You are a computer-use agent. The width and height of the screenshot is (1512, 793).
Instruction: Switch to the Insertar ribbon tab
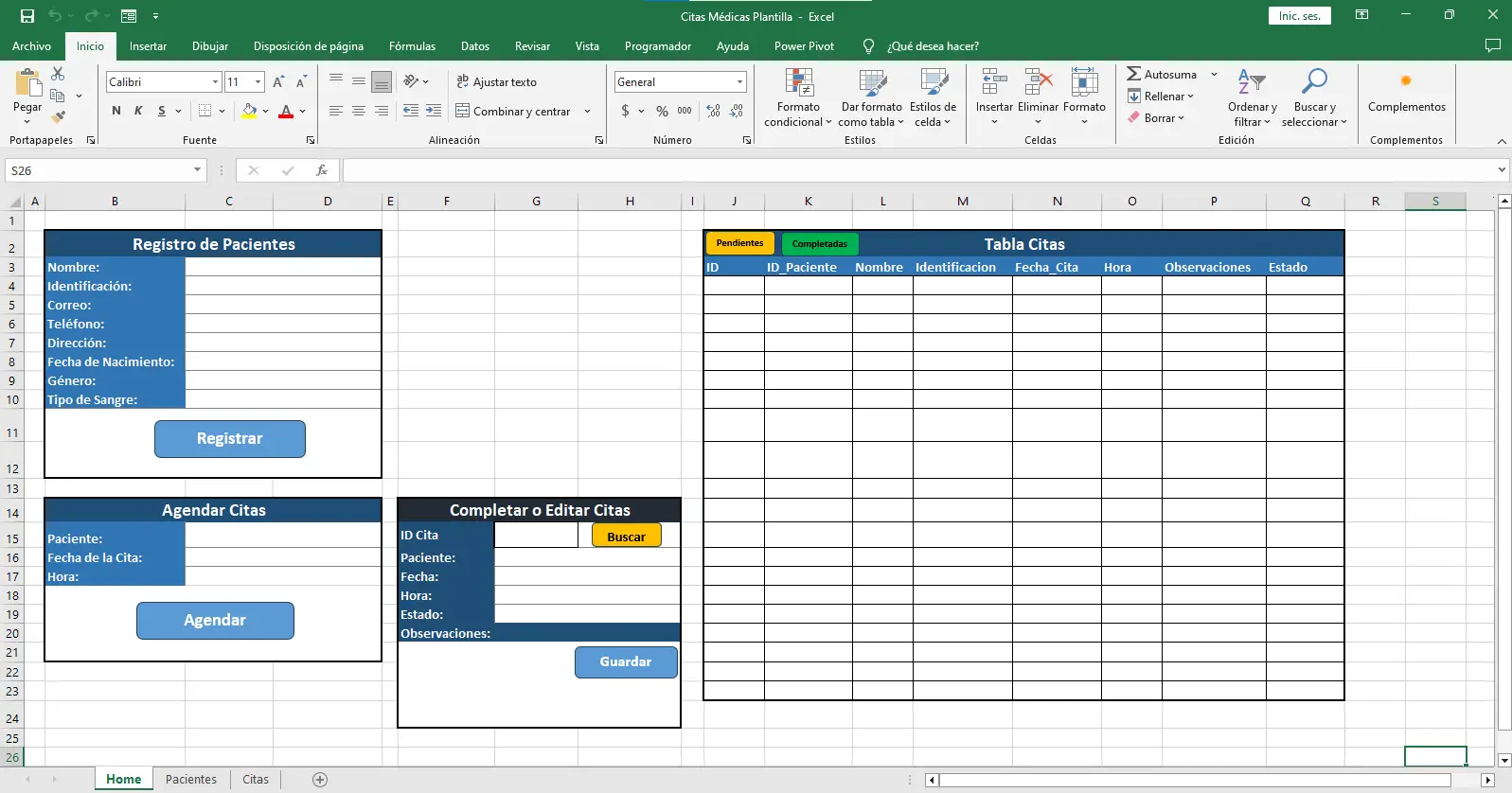pos(148,45)
